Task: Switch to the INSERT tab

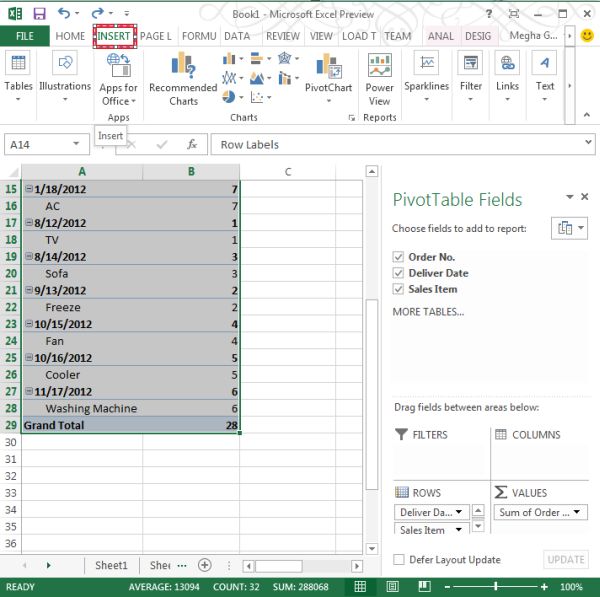Action: [114, 36]
